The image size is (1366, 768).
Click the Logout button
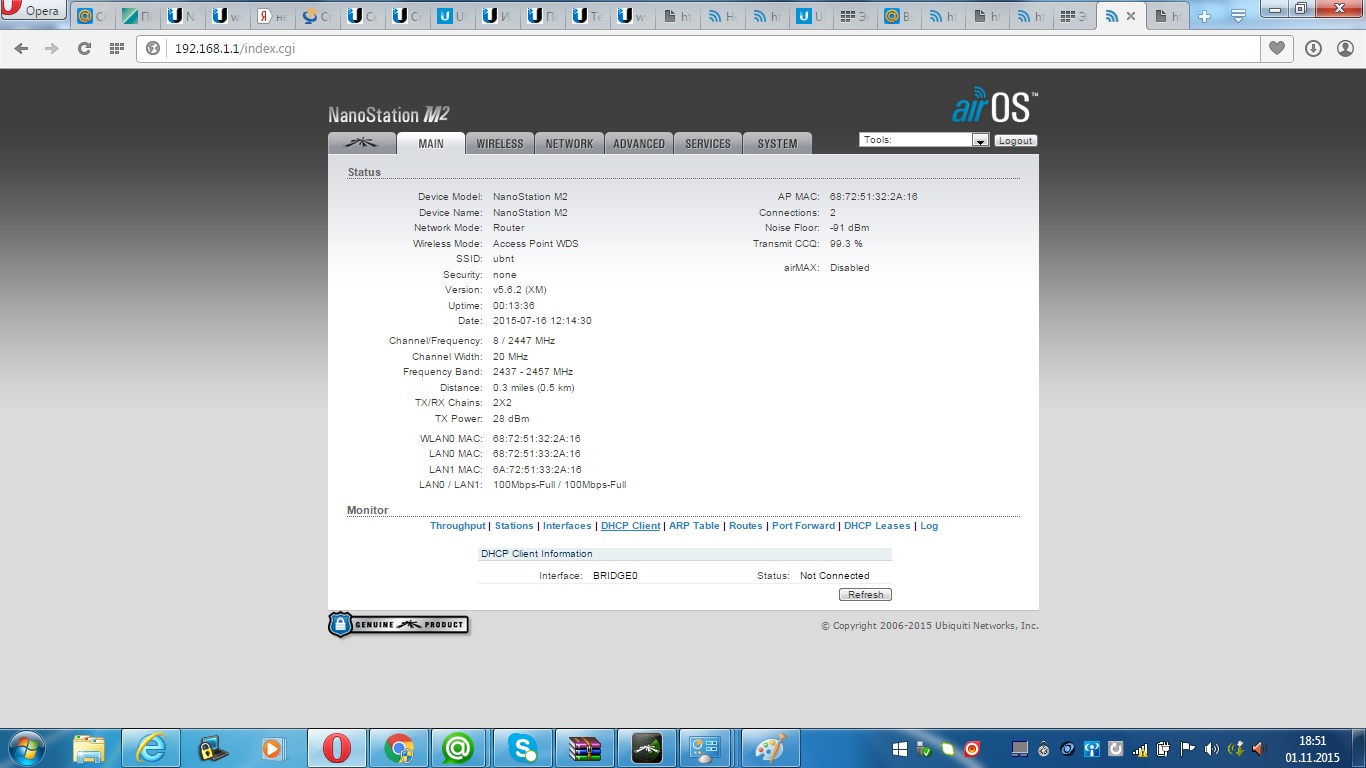click(x=1015, y=141)
